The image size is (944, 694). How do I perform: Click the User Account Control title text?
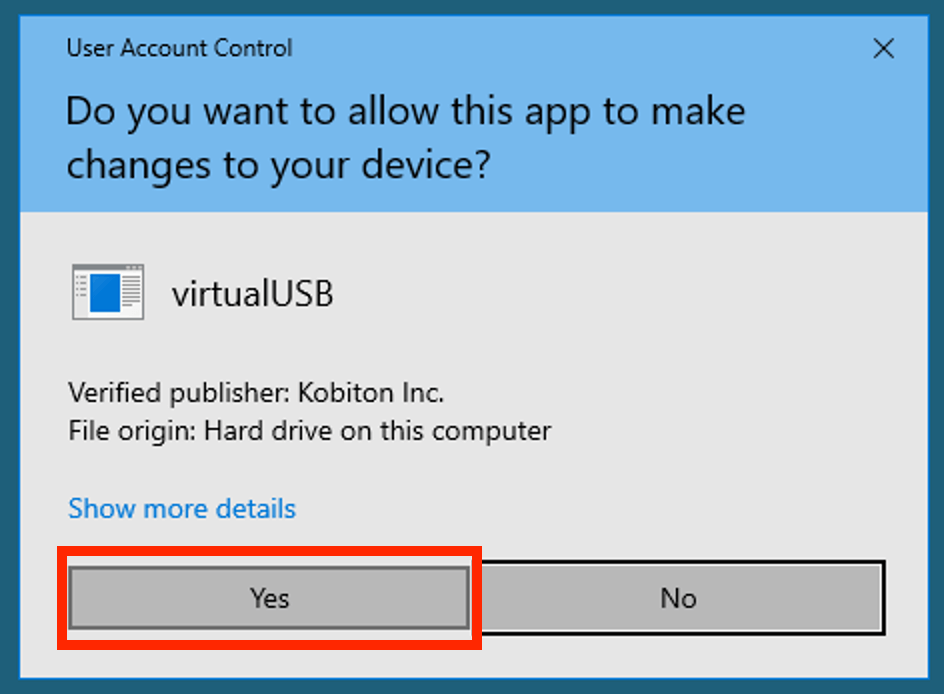(179, 48)
